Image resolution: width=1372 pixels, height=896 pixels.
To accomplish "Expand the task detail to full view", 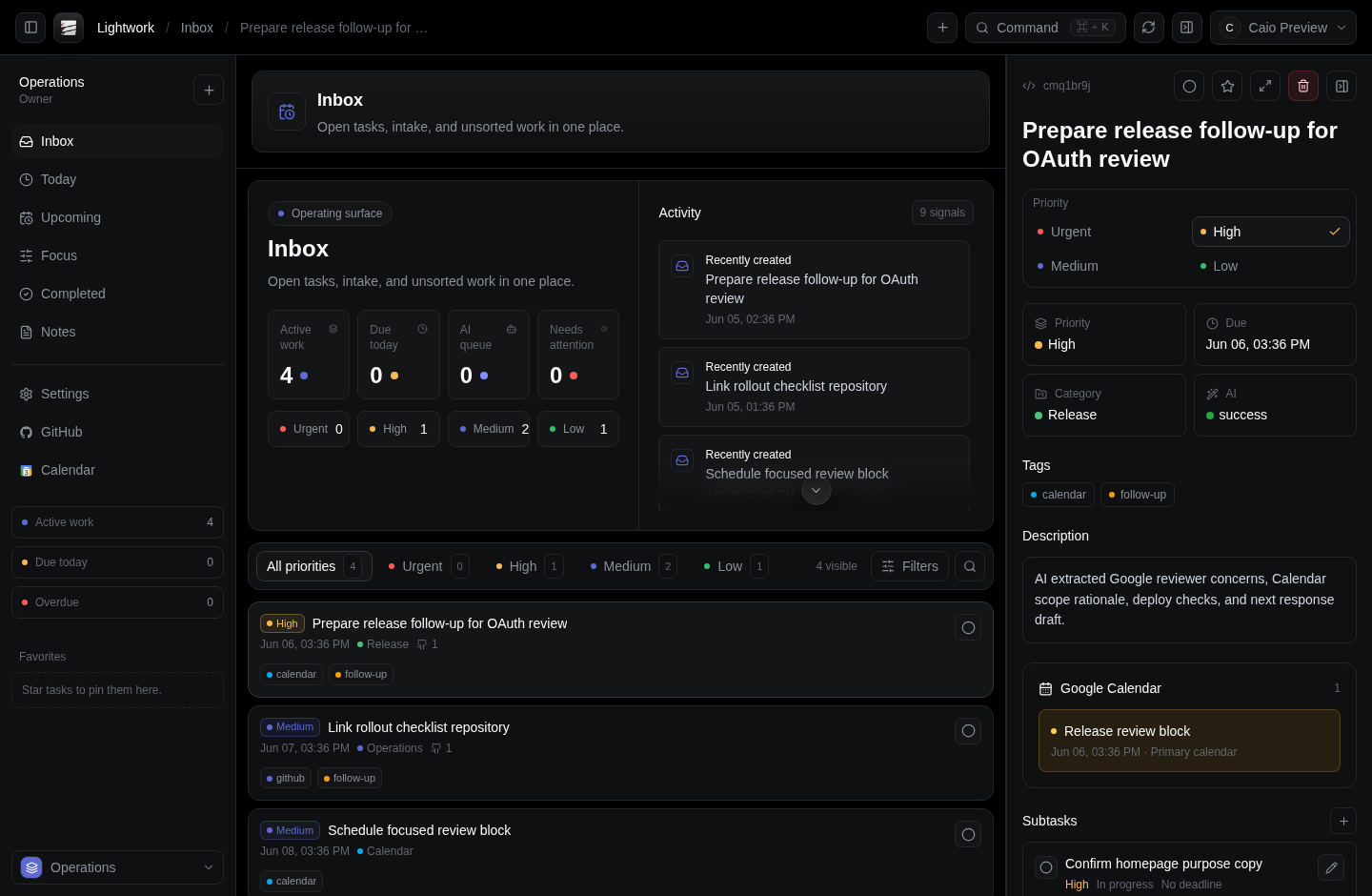I will (1265, 86).
